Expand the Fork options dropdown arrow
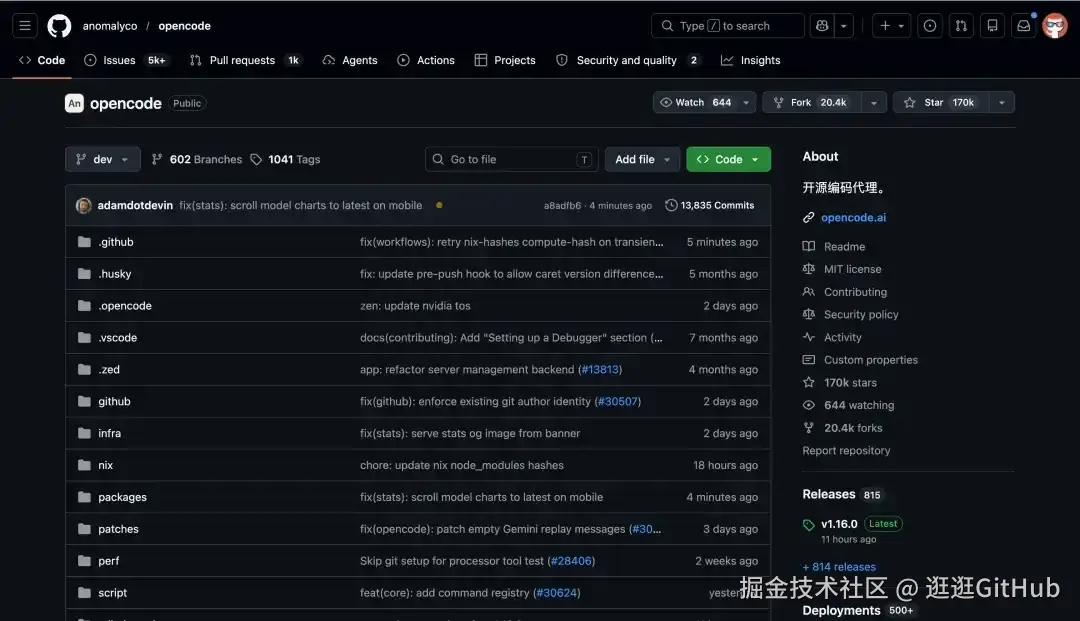The height and width of the screenshot is (621, 1080). point(873,102)
